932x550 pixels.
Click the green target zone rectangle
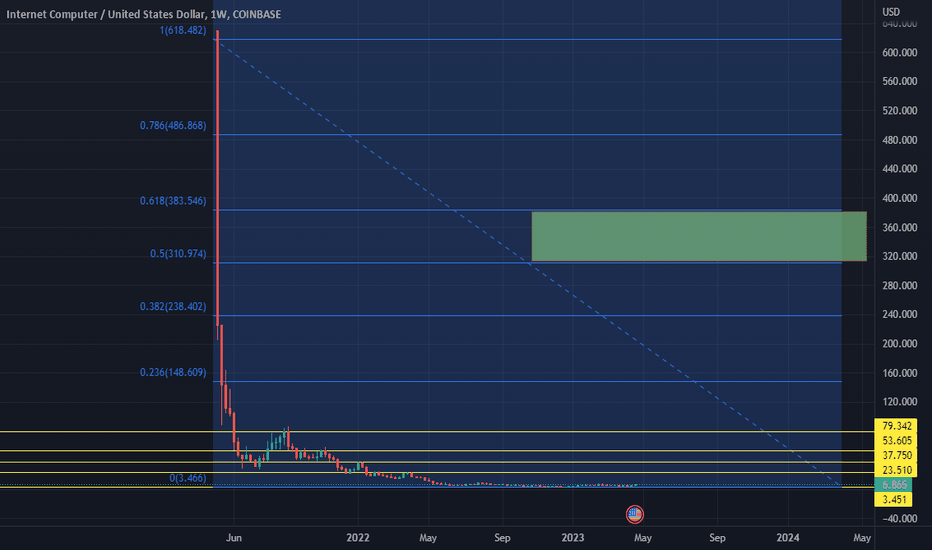pos(699,236)
